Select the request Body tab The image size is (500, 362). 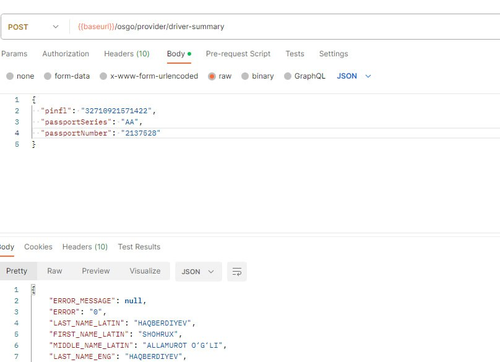tap(179, 54)
